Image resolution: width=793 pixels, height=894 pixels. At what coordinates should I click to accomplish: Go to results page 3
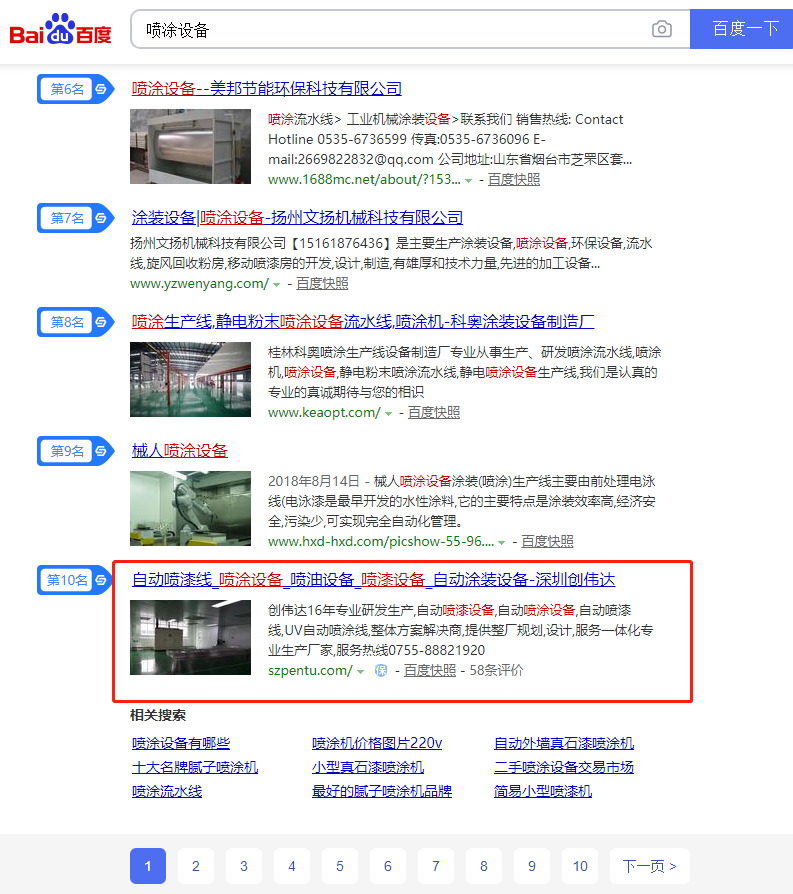point(244,866)
